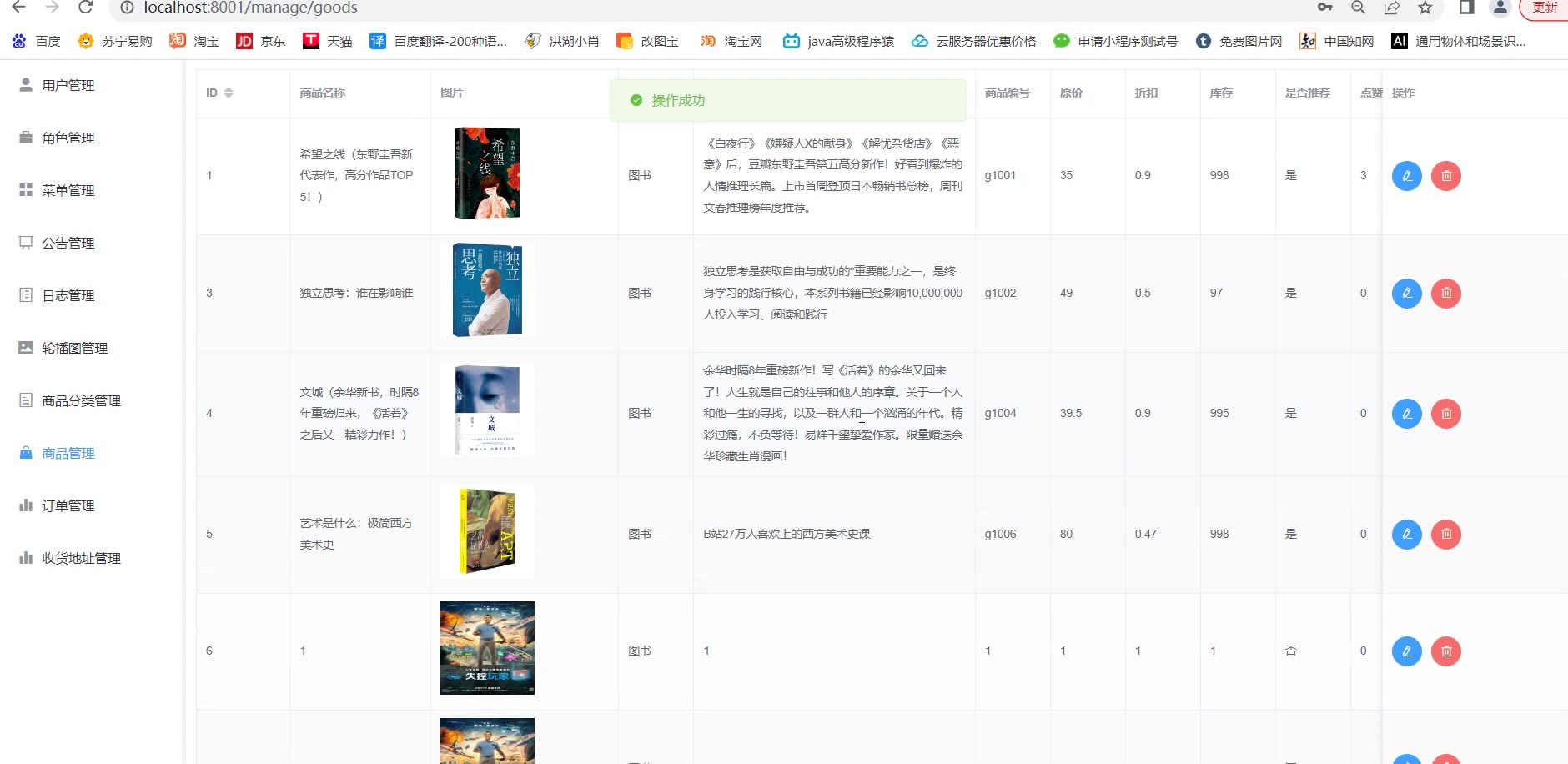Screen dimensions: 1568x764
Task: Open 希望之线 book cover image
Action: pyautogui.click(x=487, y=173)
